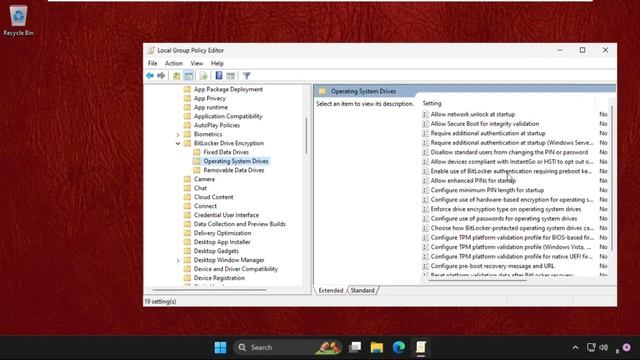Click policy icon beside Allow network unlock at startup

click(425, 114)
